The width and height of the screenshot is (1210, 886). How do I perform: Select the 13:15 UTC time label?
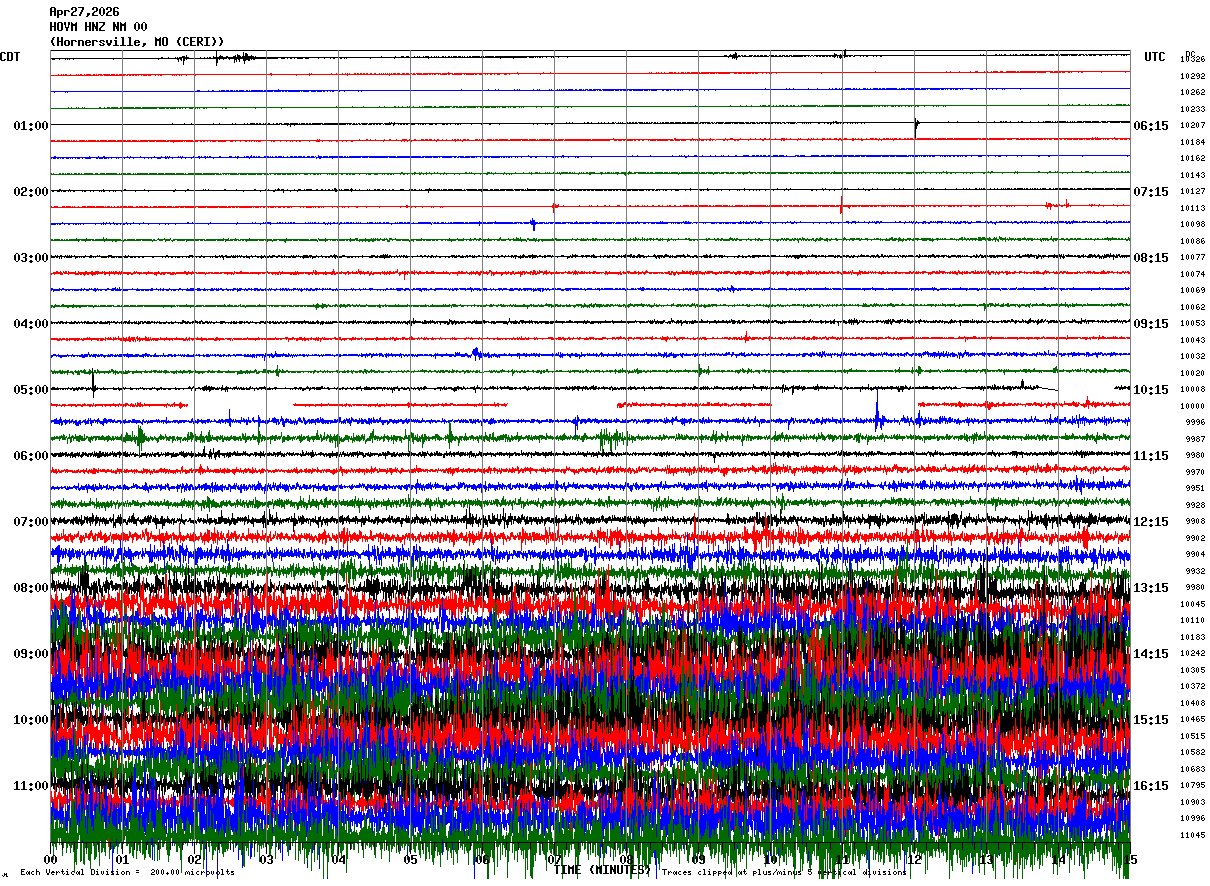click(1151, 588)
